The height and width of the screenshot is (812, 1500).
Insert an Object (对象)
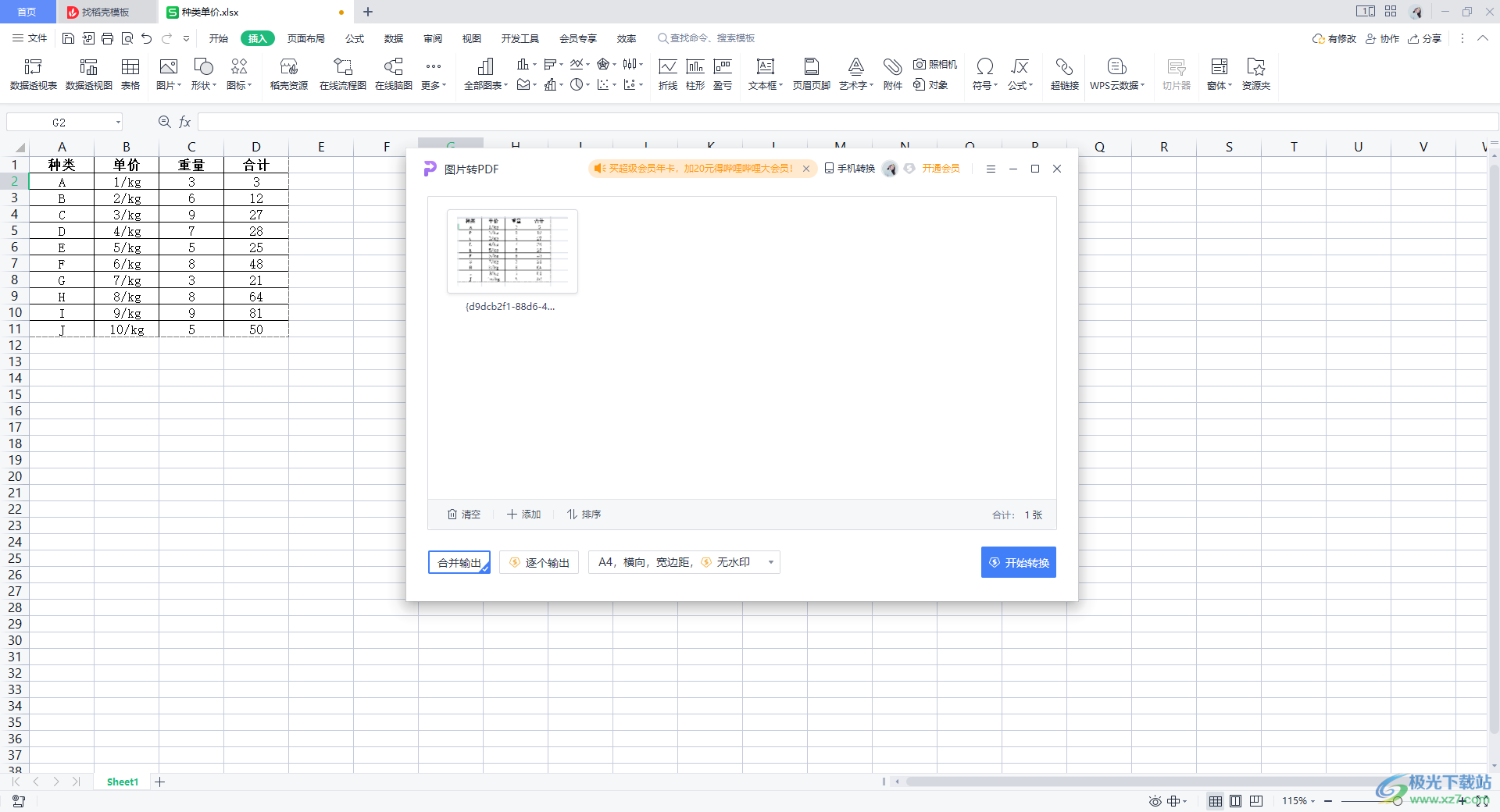930,85
